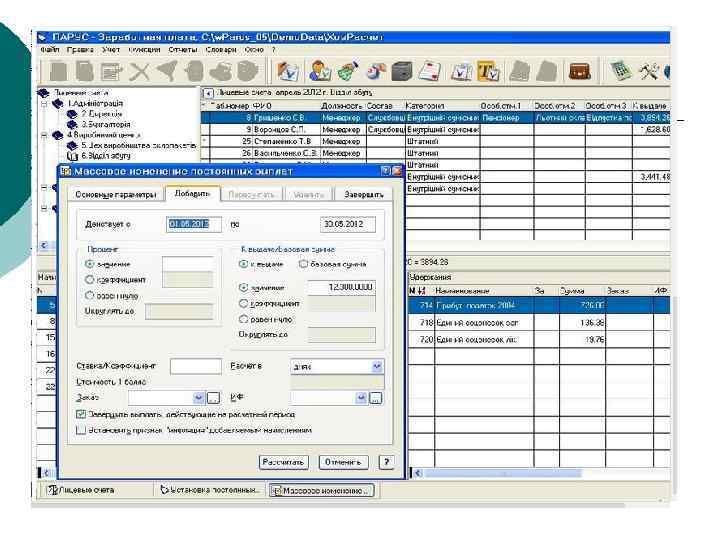Click the browse ellipsis button next to ИФ
Screen dimensions: 720x540
(x=376, y=398)
